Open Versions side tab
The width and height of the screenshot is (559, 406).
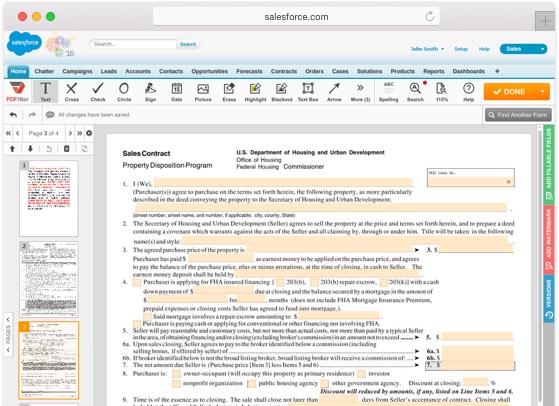[x=549, y=299]
